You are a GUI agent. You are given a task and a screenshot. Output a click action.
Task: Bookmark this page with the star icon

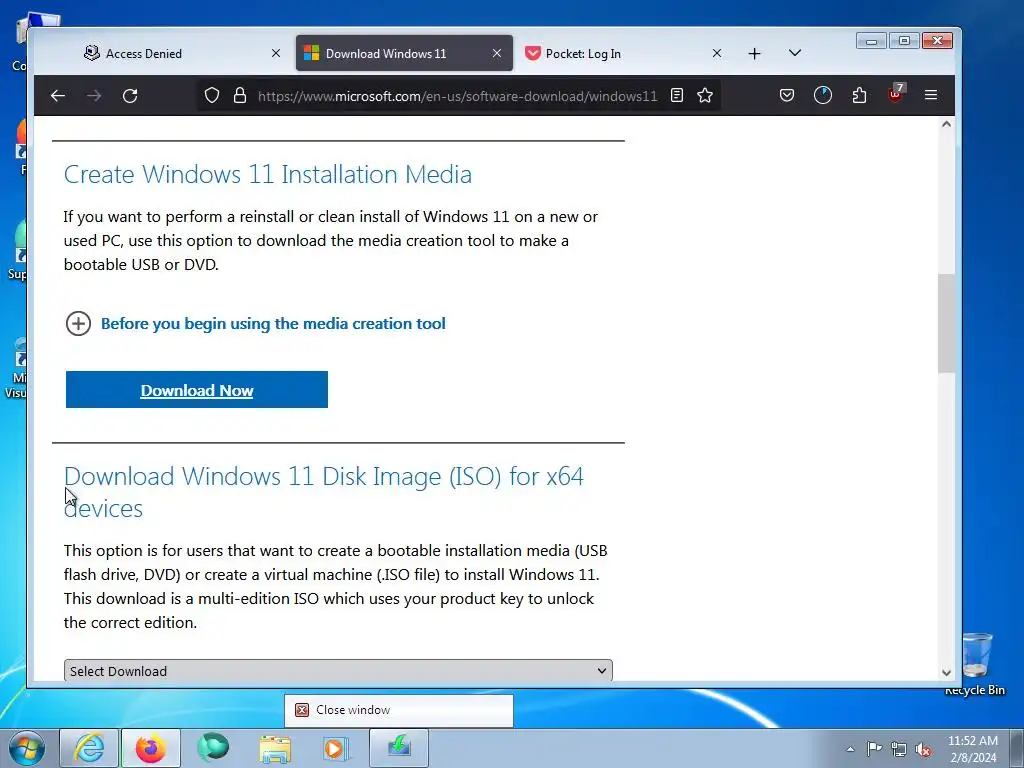705,95
